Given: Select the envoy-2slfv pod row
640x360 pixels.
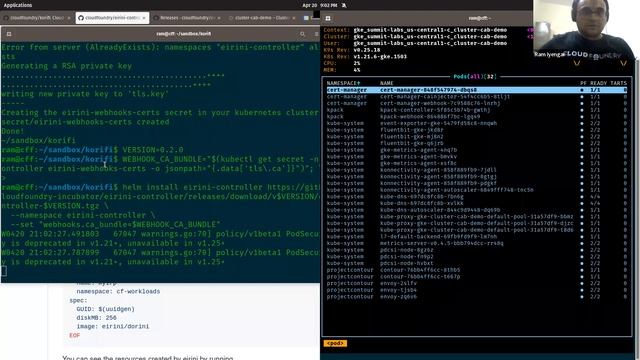Looking at the screenshot, I should click(x=477, y=283).
